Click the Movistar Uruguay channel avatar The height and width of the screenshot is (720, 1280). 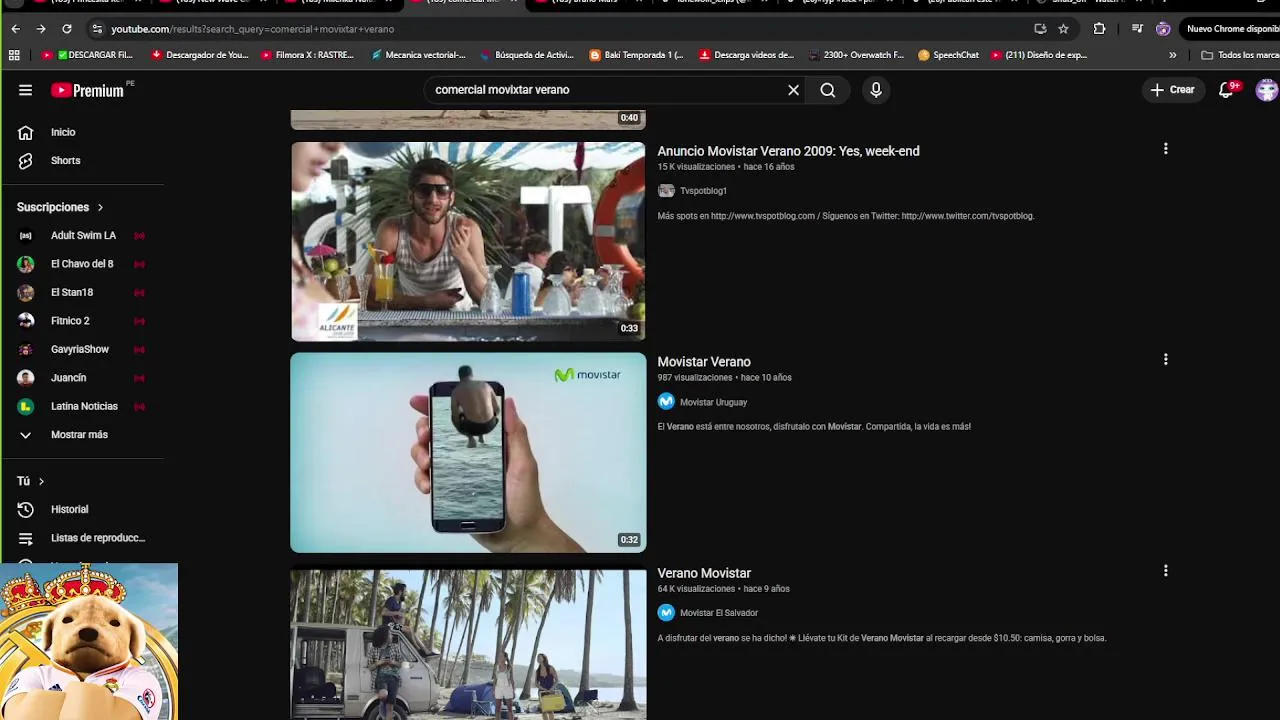pyautogui.click(x=666, y=402)
